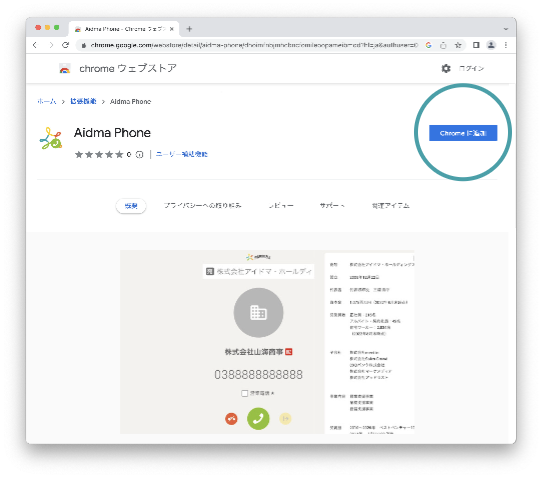Click the Aidma Phone heading text
This screenshot has width=542, height=478.
pyautogui.click(x=112, y=133)
